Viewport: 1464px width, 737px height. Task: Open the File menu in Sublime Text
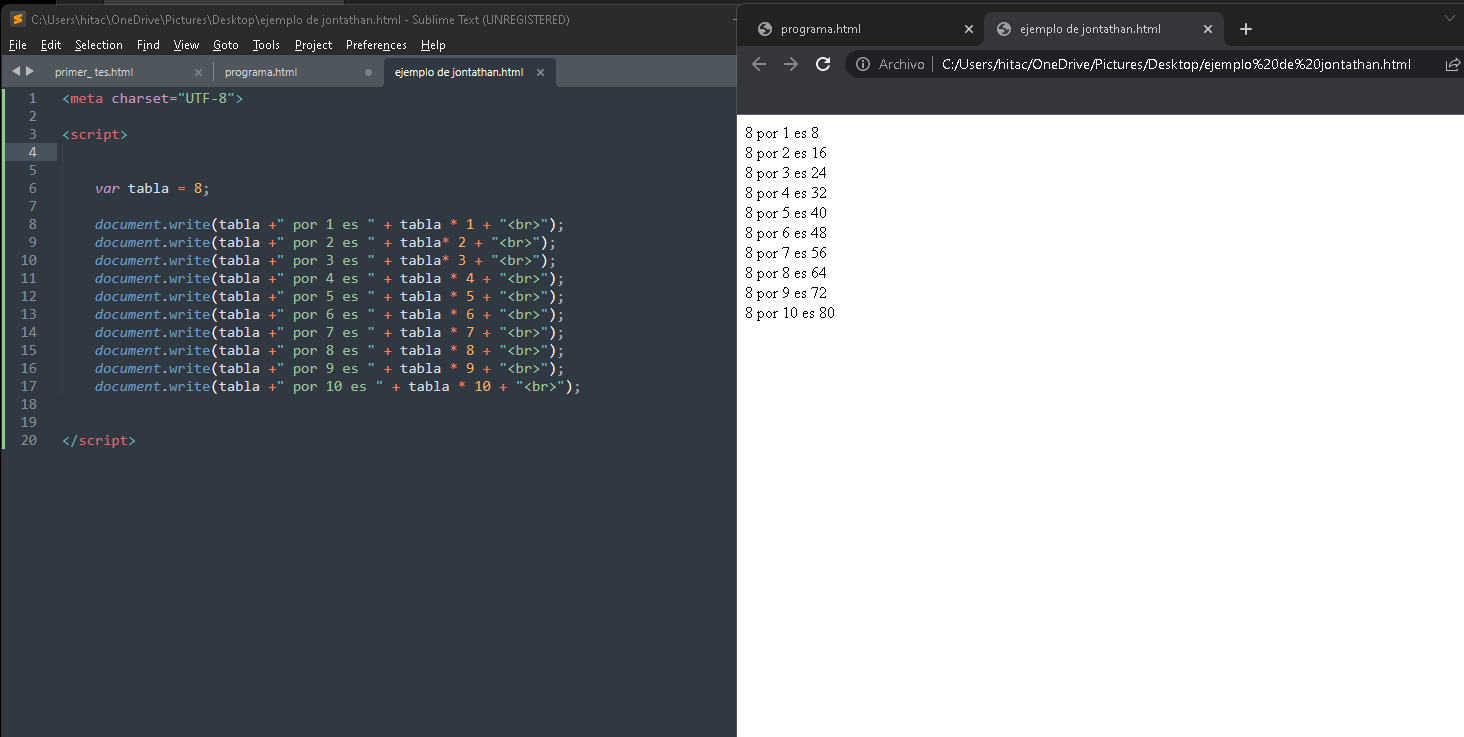[x=17, y=45]
